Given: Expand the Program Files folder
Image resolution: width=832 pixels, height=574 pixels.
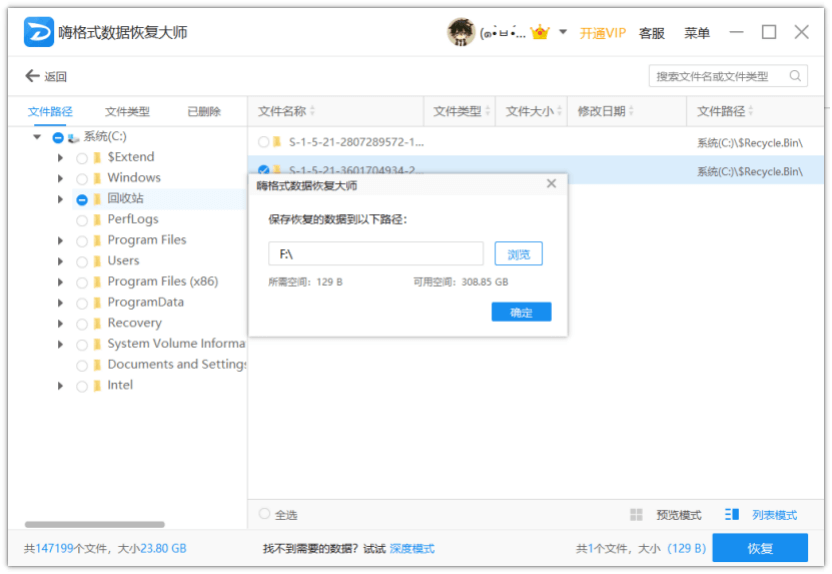Looking at the screenshot, I should (x=60, y=240).
